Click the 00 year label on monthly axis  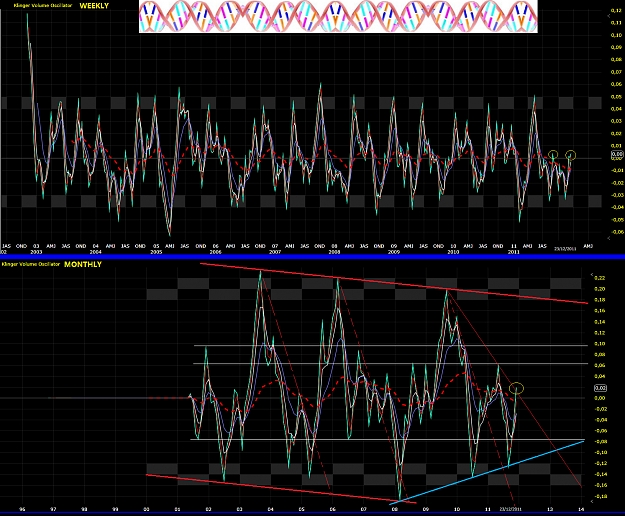pos(146,509)
